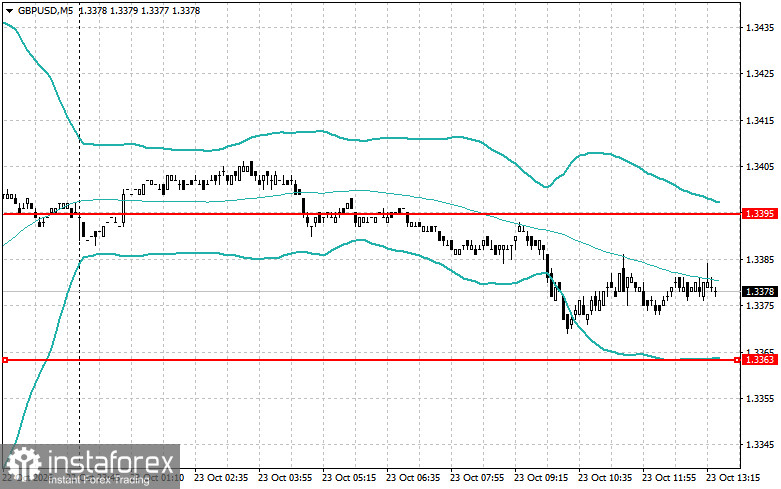Click the OHLC values 1.3378 1.3379 1.3377 1.3378
Viewport: 781px width, 489px height.
pos(140,10)
